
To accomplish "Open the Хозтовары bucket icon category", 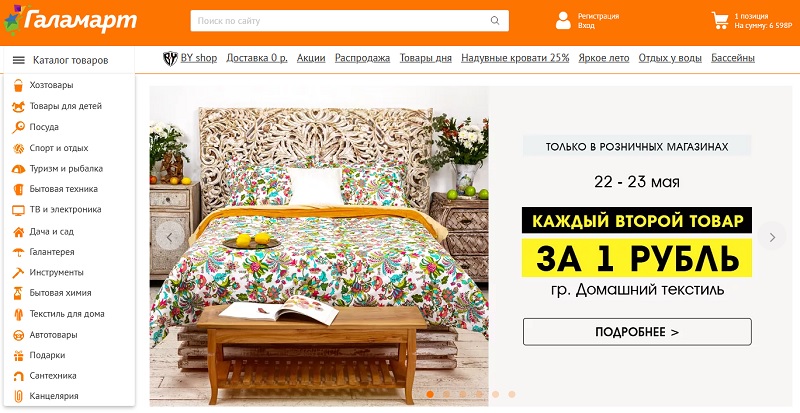I will (x=18, y=85).
